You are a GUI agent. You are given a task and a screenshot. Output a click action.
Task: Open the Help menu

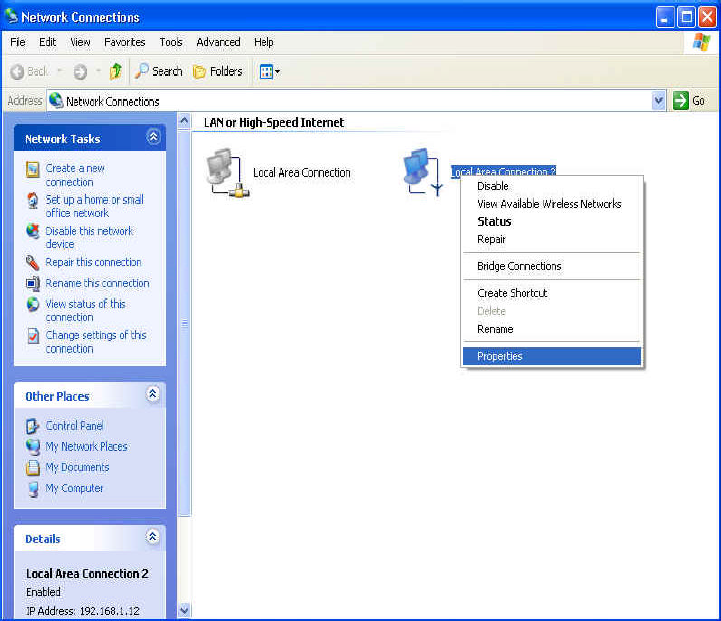pyautogui.click(x=264, y=42)
